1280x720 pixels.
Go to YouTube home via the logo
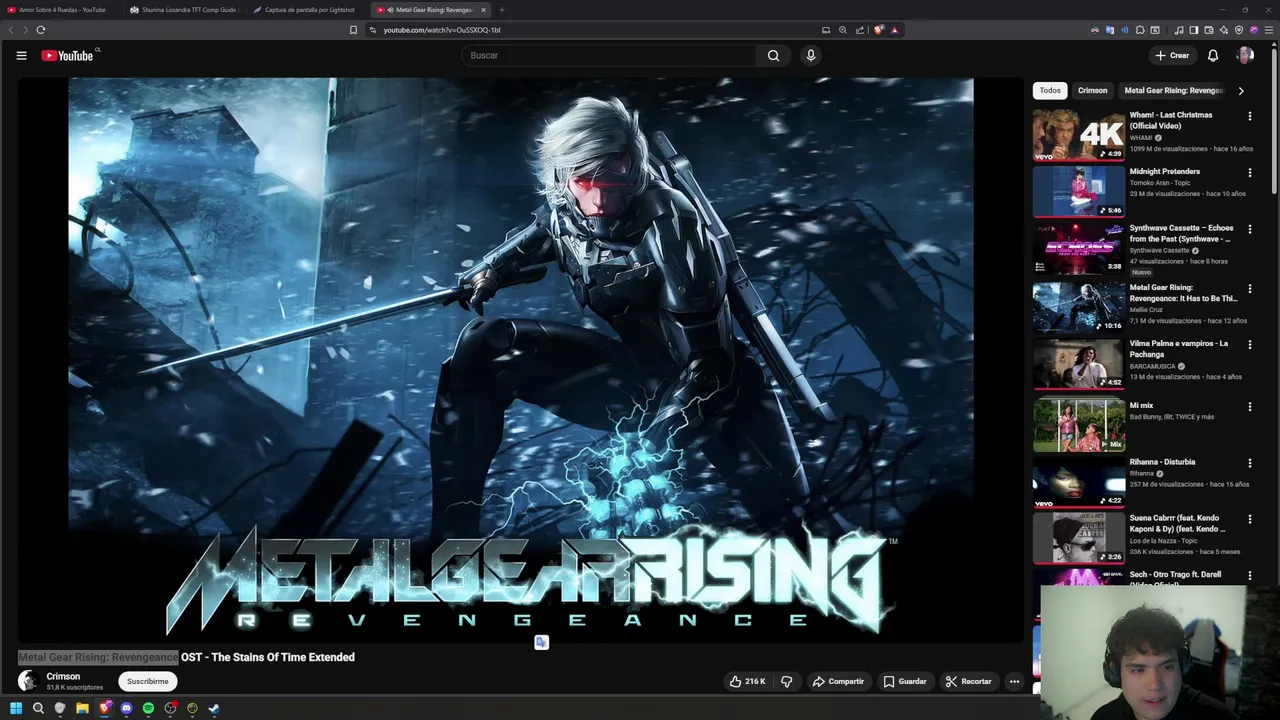tap(67, 56)
